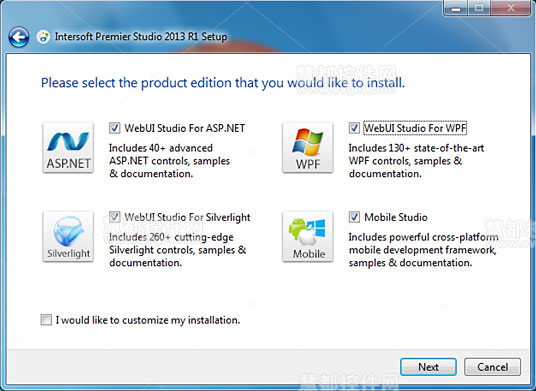Minimize the setup window
Viewport: 536px width, 391px height.
pyautogui.click(x=456, y=8)
